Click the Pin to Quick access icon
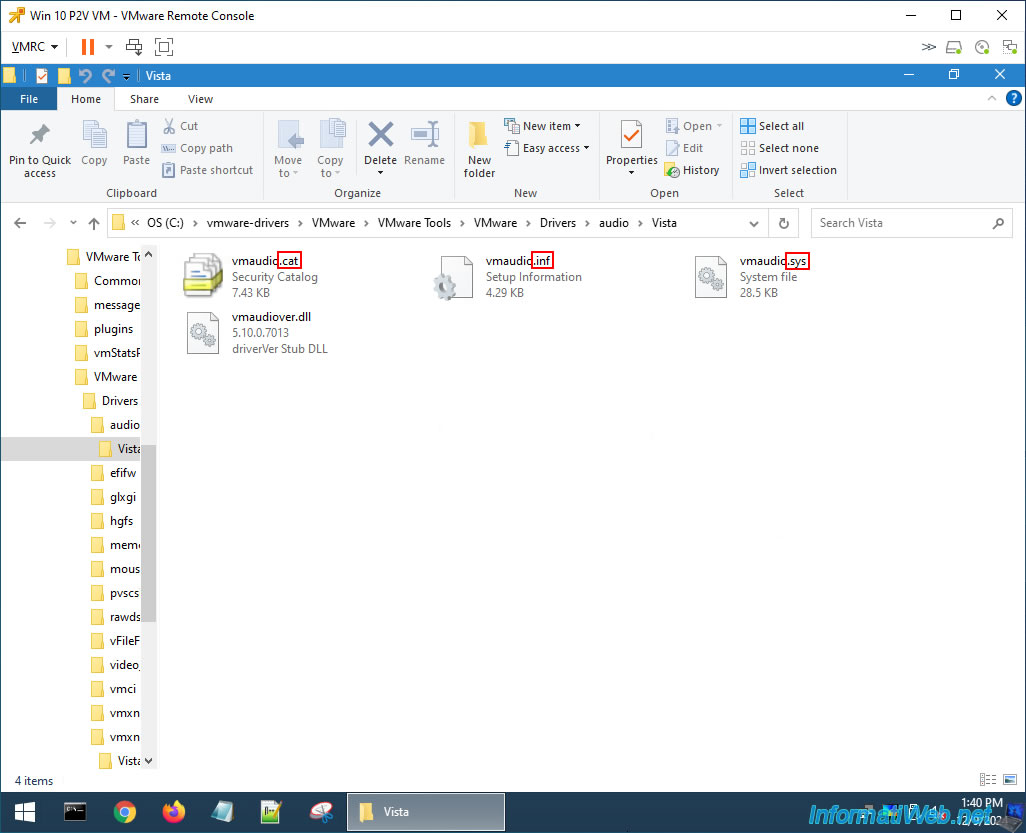Image resolution: width=1026 pixels, height=833 pixels. (40, 135)
